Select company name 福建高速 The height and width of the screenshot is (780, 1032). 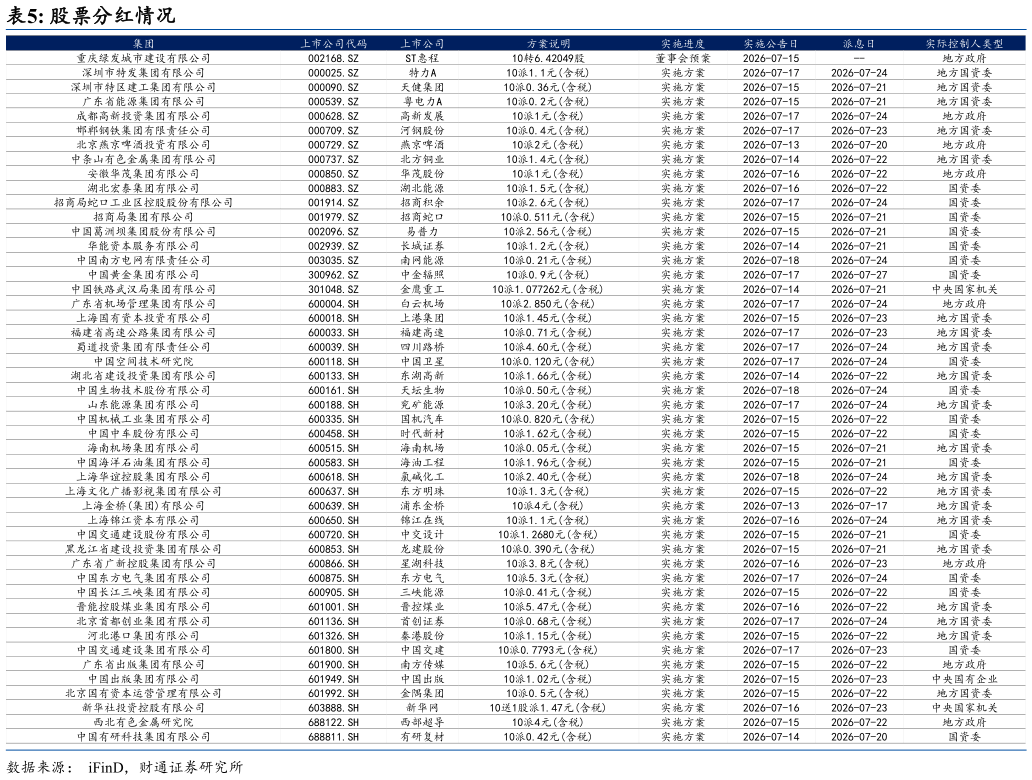423,332
